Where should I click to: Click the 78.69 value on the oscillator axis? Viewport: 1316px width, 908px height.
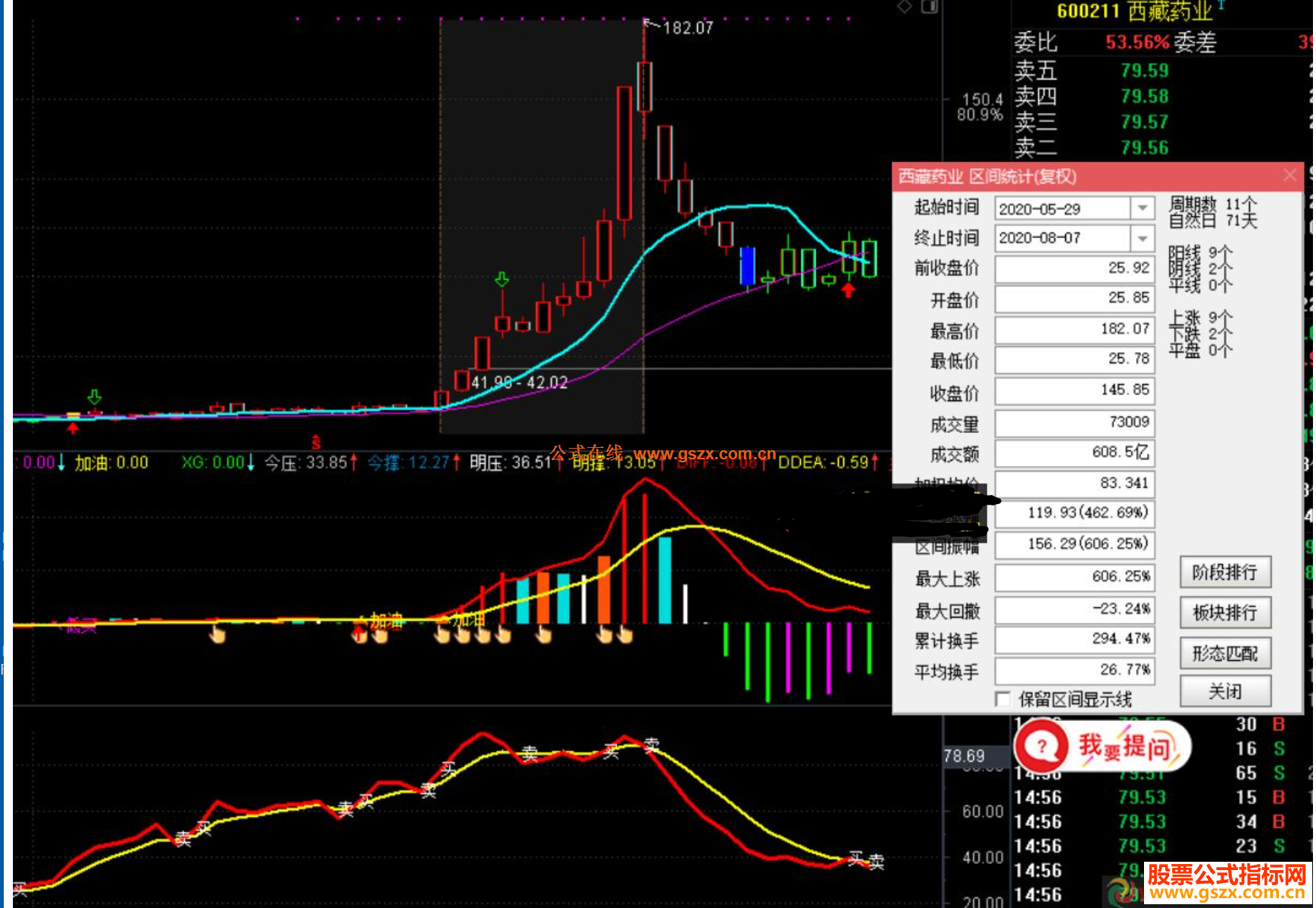click(964, 756)
